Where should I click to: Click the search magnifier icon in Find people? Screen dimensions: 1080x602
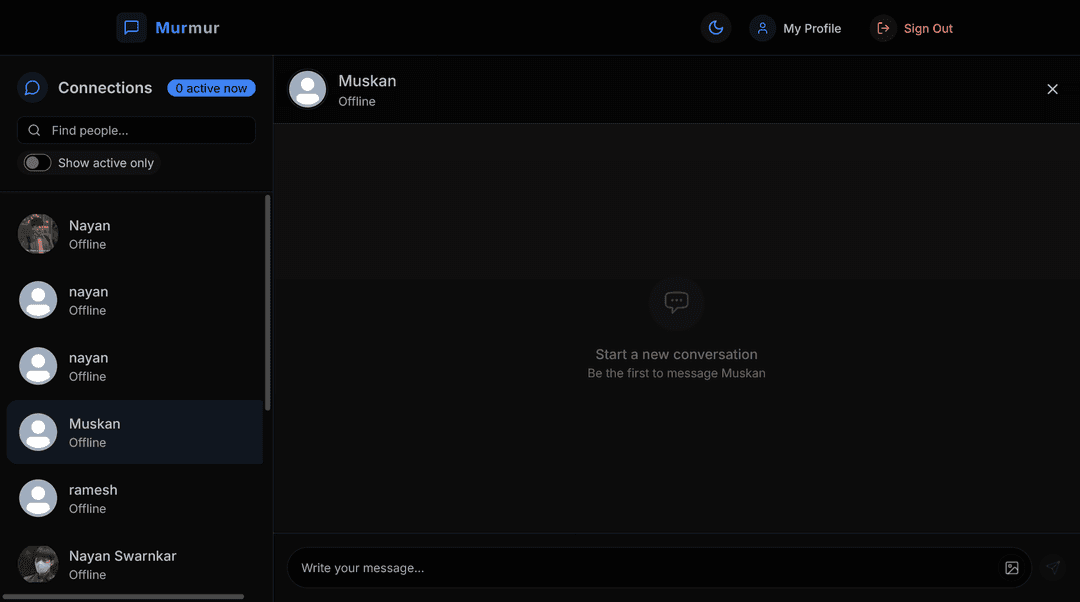[x=34, y=130]
